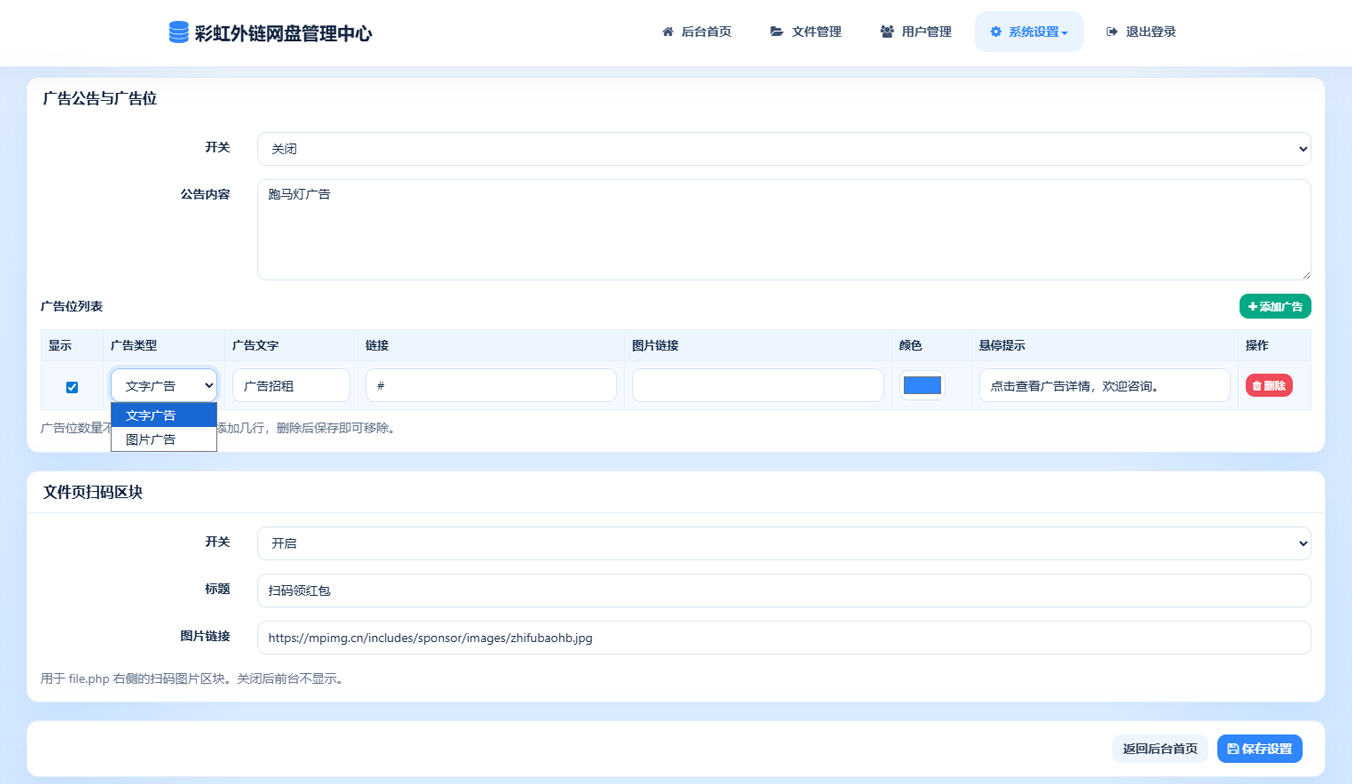The height and width of the screenshot is (784, 1352).
Task: Choose 图片广告 option in the open list
Action: point(164,439)
